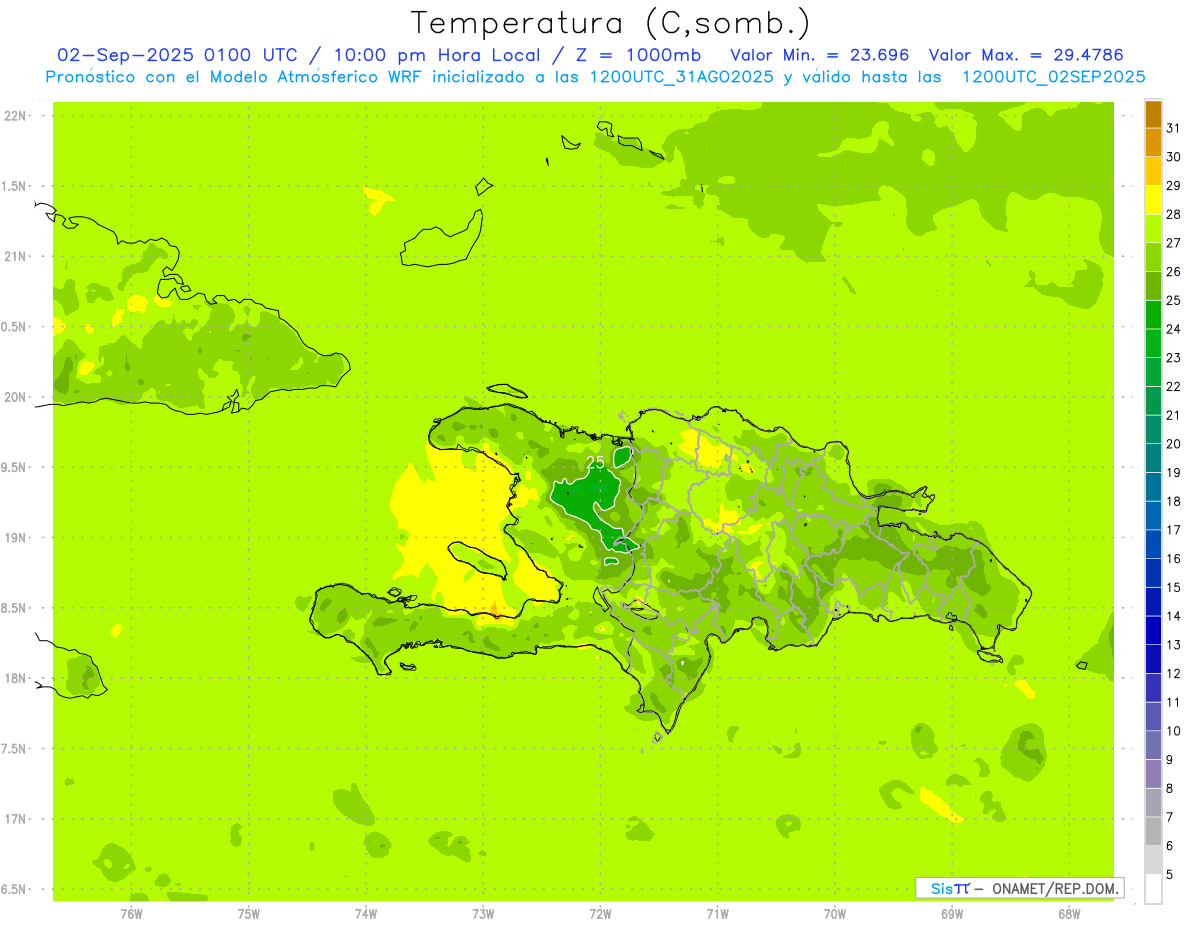Screen dimensions: 1200x927
Task: Click the legend value '27'
Action: click(1173, 243)
